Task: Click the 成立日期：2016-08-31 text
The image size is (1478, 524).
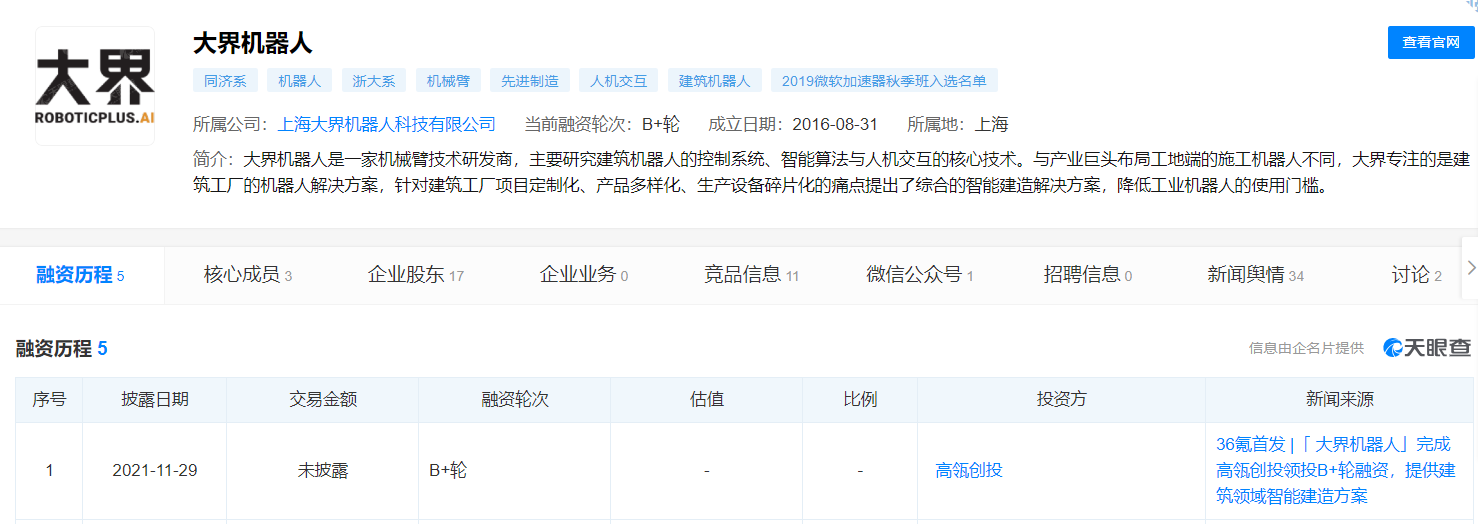Action: (x=793, y=124)
